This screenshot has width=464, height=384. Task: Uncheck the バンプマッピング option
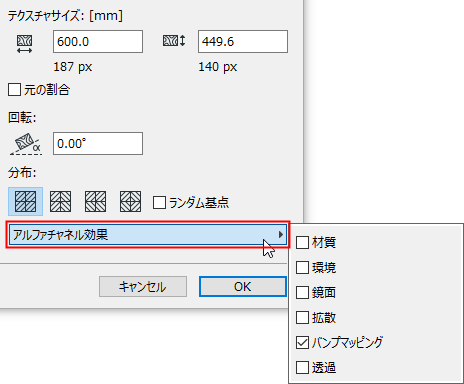pos(302,343)
